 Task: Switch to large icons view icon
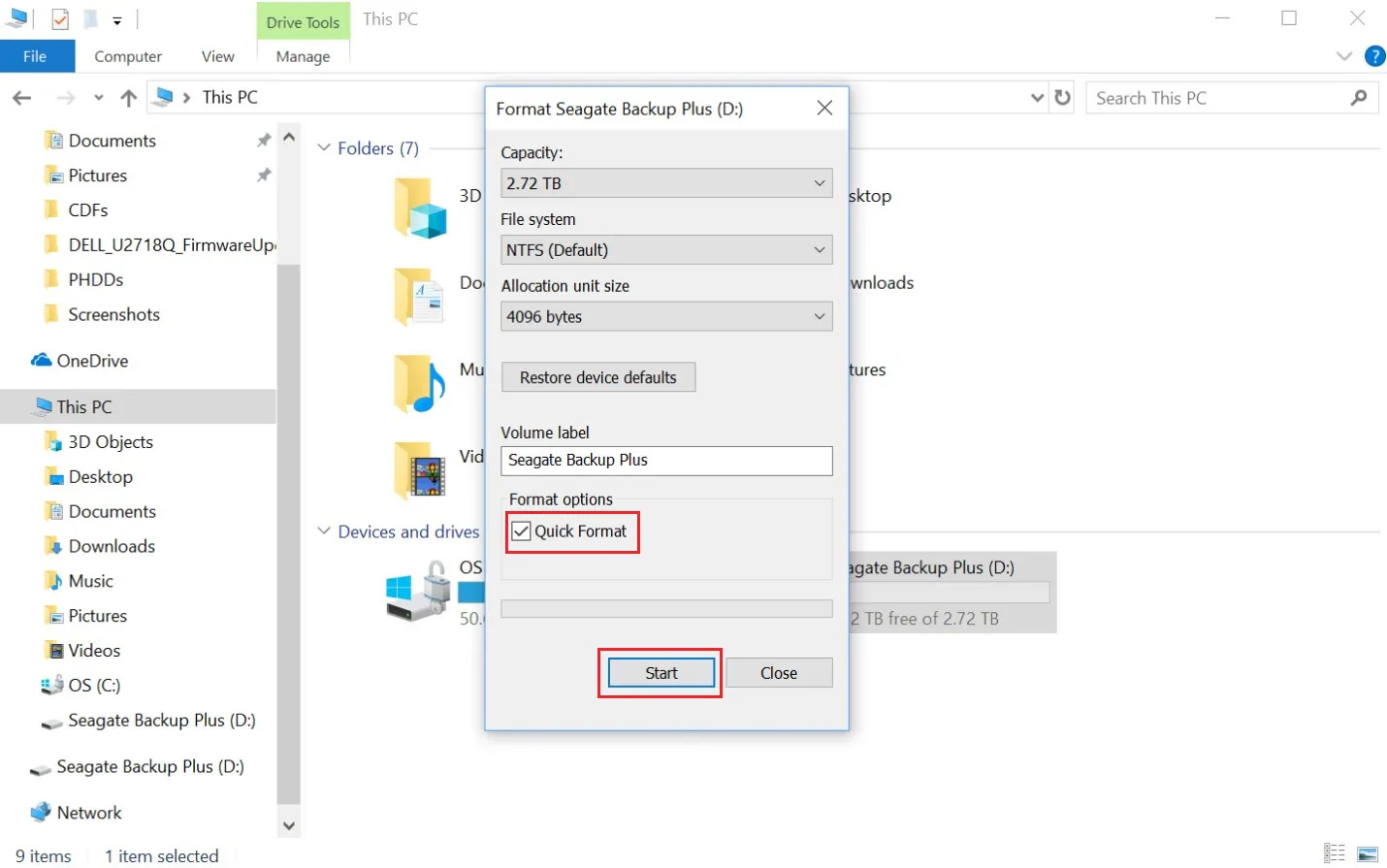pos(1368,853)
